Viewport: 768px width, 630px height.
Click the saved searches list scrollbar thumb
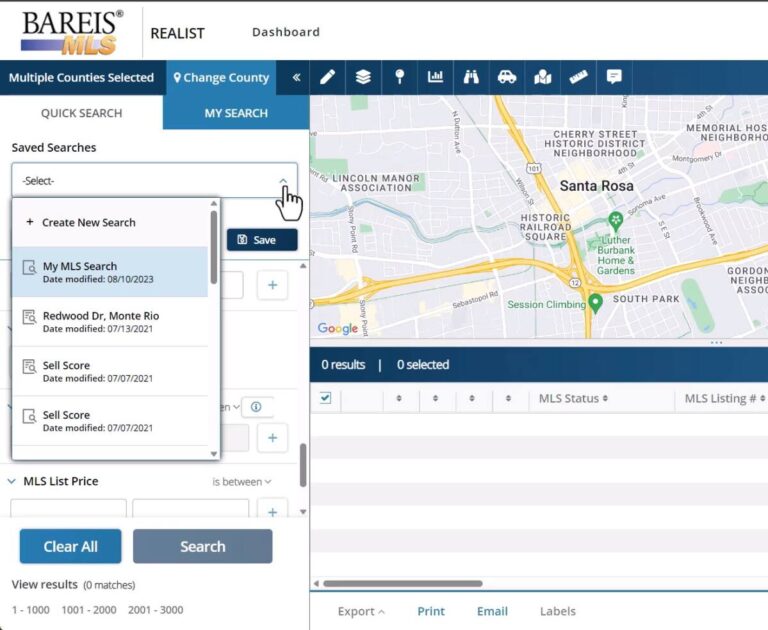[214, 247]
